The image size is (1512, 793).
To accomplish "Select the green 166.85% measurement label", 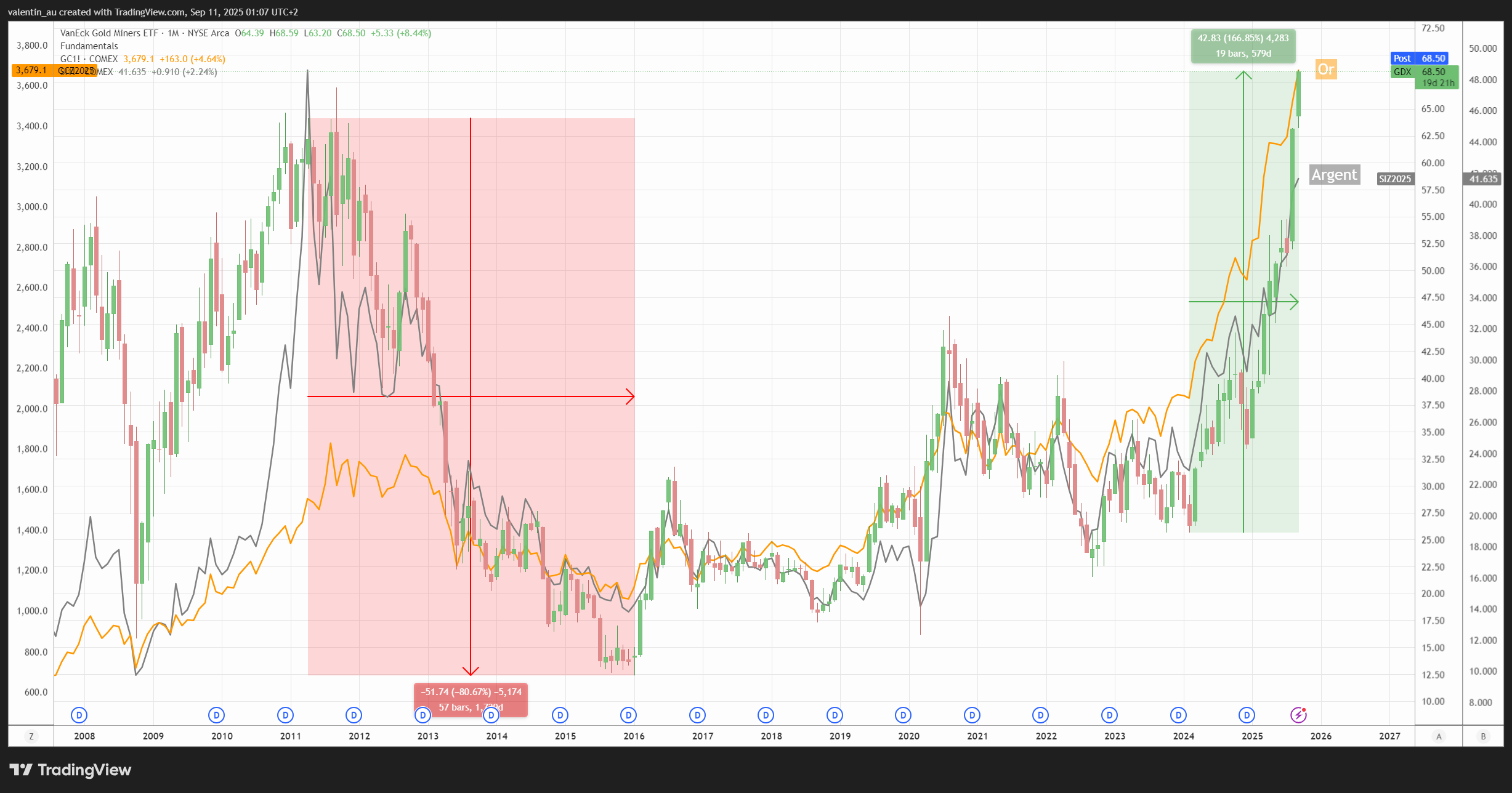I will coord(1243,46).
